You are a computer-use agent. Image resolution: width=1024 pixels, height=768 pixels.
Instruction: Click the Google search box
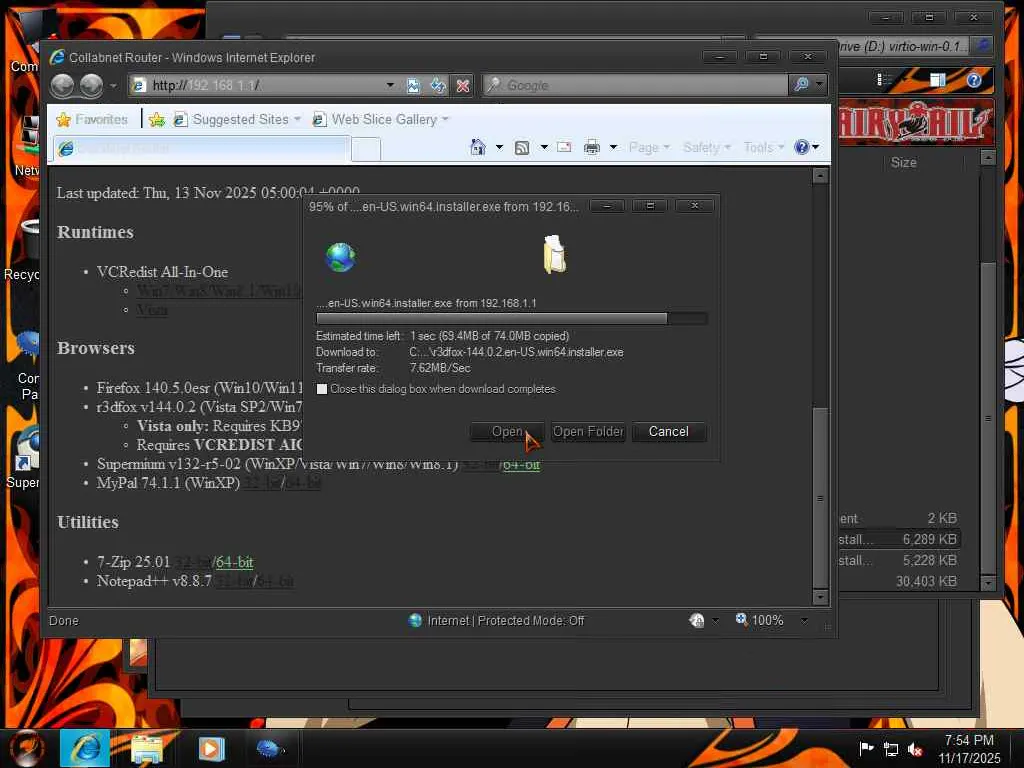point(635,85)
